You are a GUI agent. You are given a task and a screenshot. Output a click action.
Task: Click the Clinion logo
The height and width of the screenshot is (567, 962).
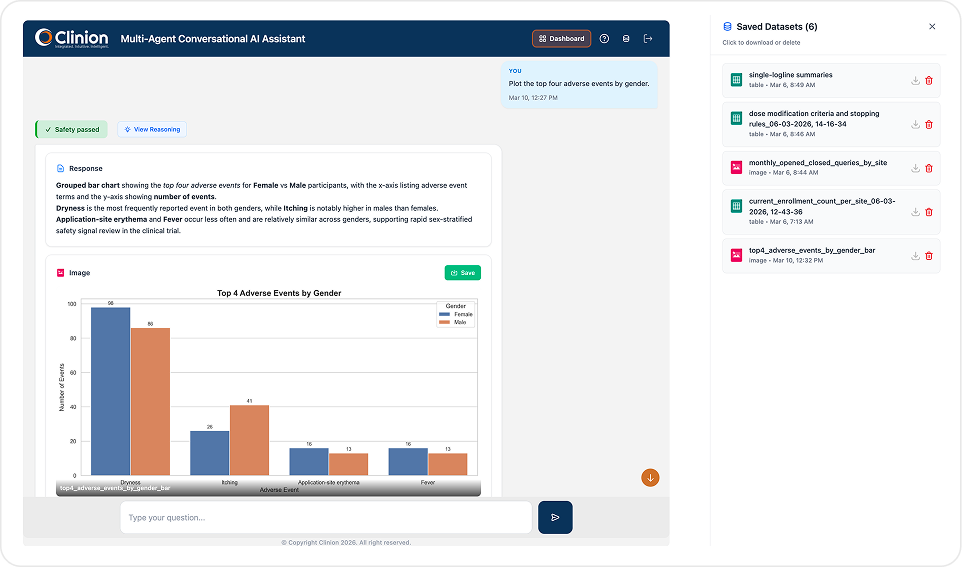click(x=71, y=38)
